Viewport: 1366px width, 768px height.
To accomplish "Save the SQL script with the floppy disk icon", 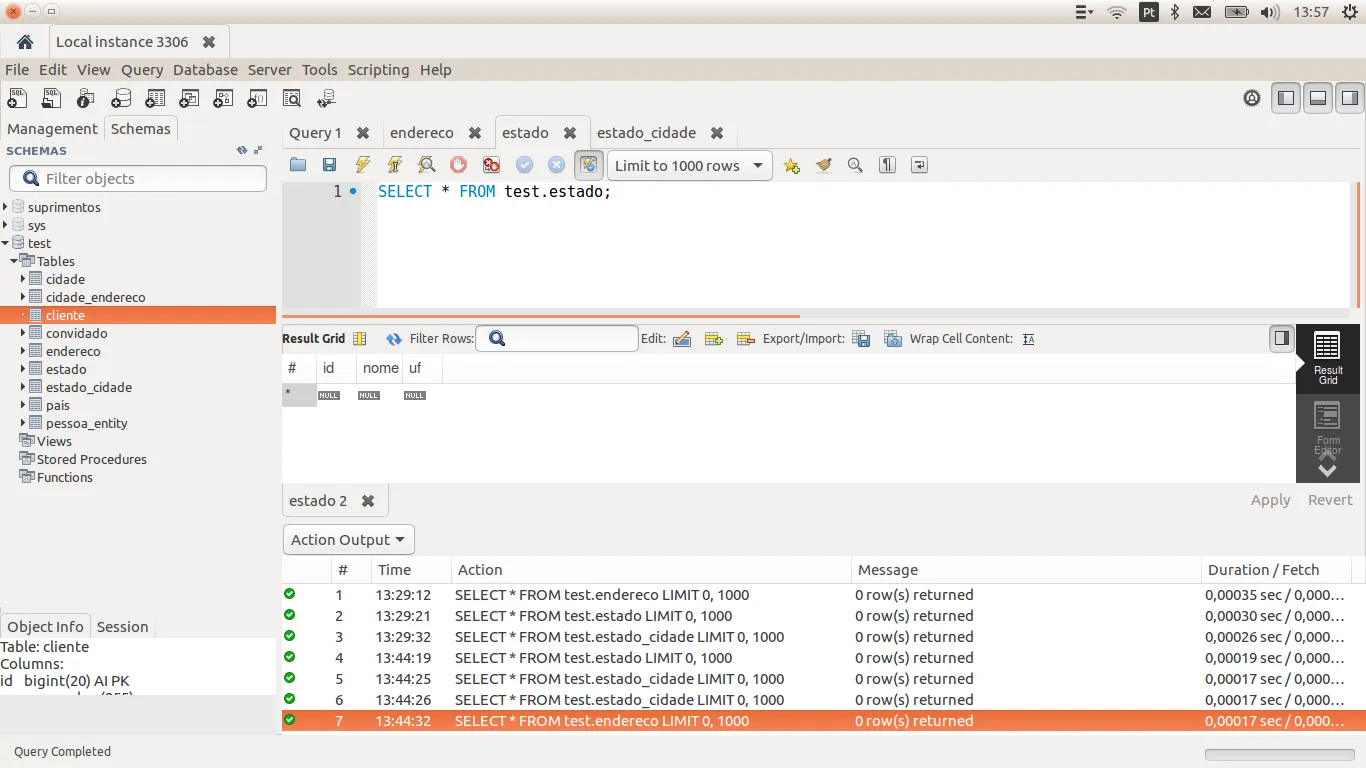I will 329,165.
